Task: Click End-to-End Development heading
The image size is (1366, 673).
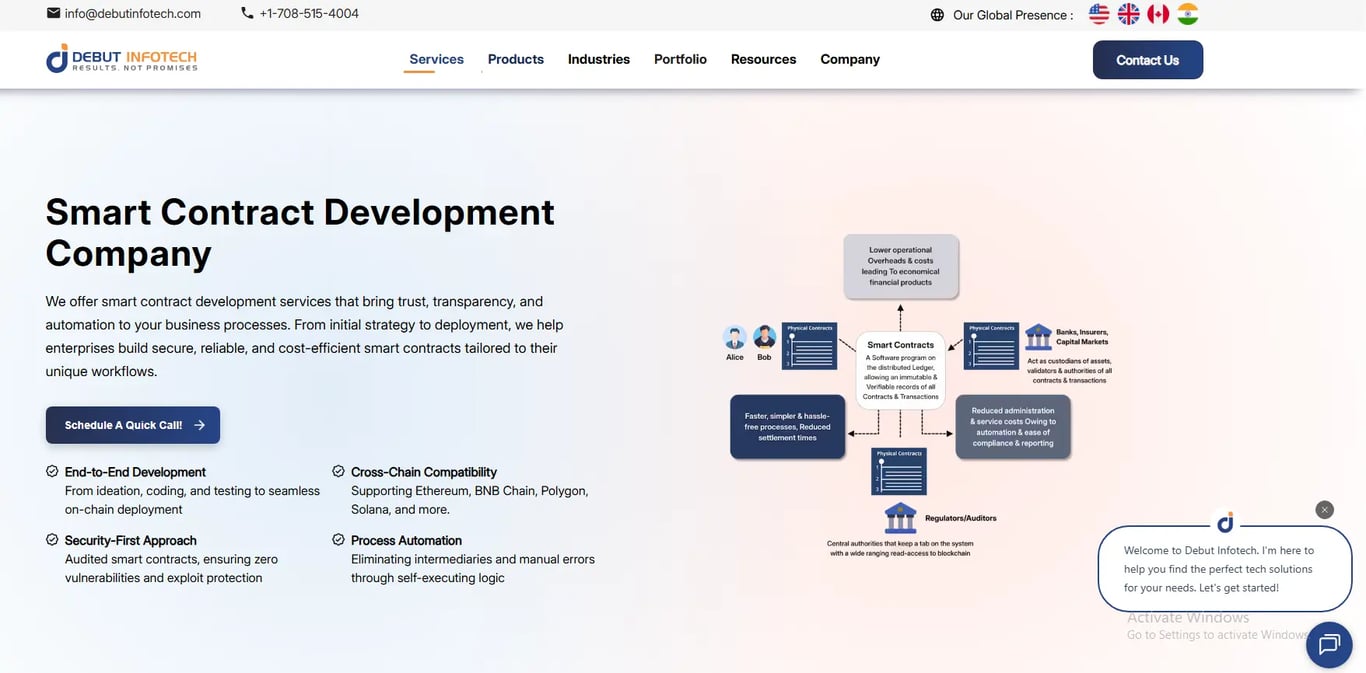Action: (x=135, y=472)
